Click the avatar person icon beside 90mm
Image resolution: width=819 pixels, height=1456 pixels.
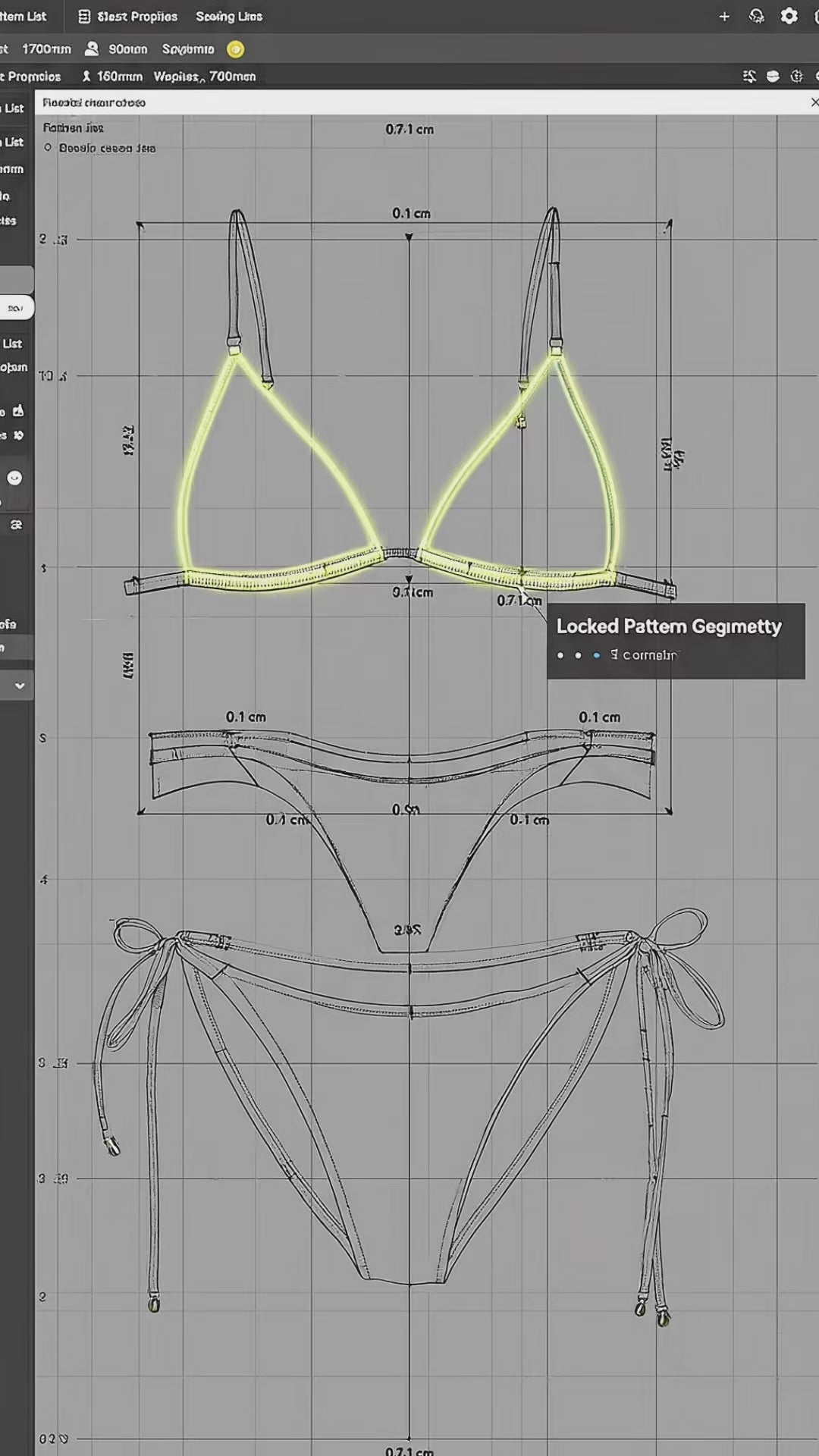[x=92, y=49]
